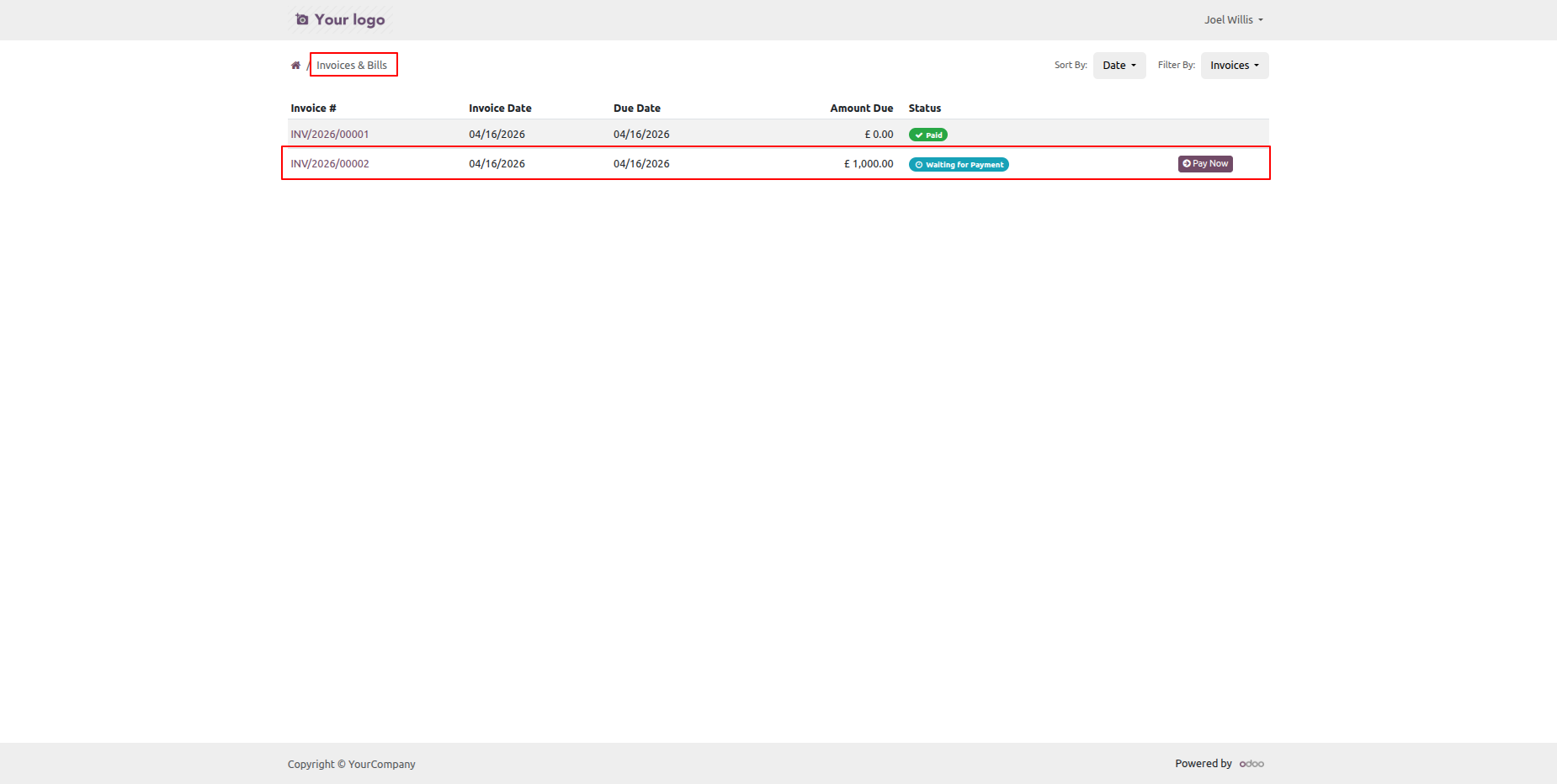The width and height of the screenshot is (1557, 784).
Task: Click the home breadcrumb icon
Action: point(295,66)
